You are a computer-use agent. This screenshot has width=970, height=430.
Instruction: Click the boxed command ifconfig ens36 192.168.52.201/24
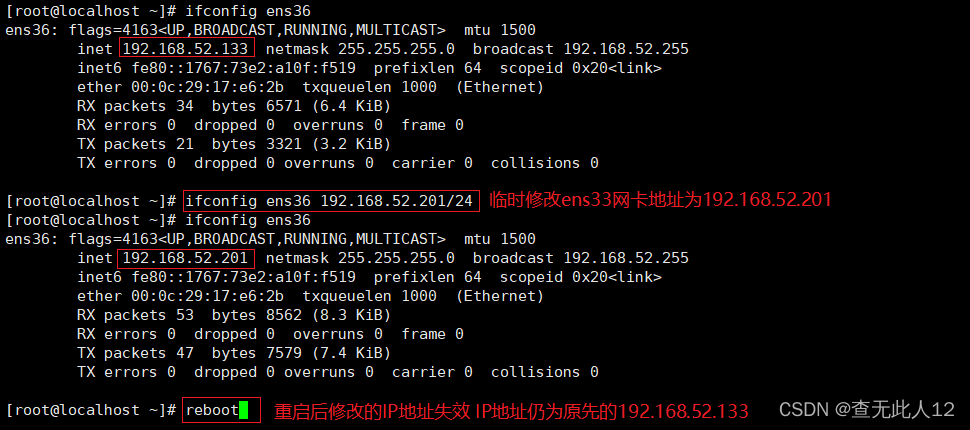click(x=332, y=200)
